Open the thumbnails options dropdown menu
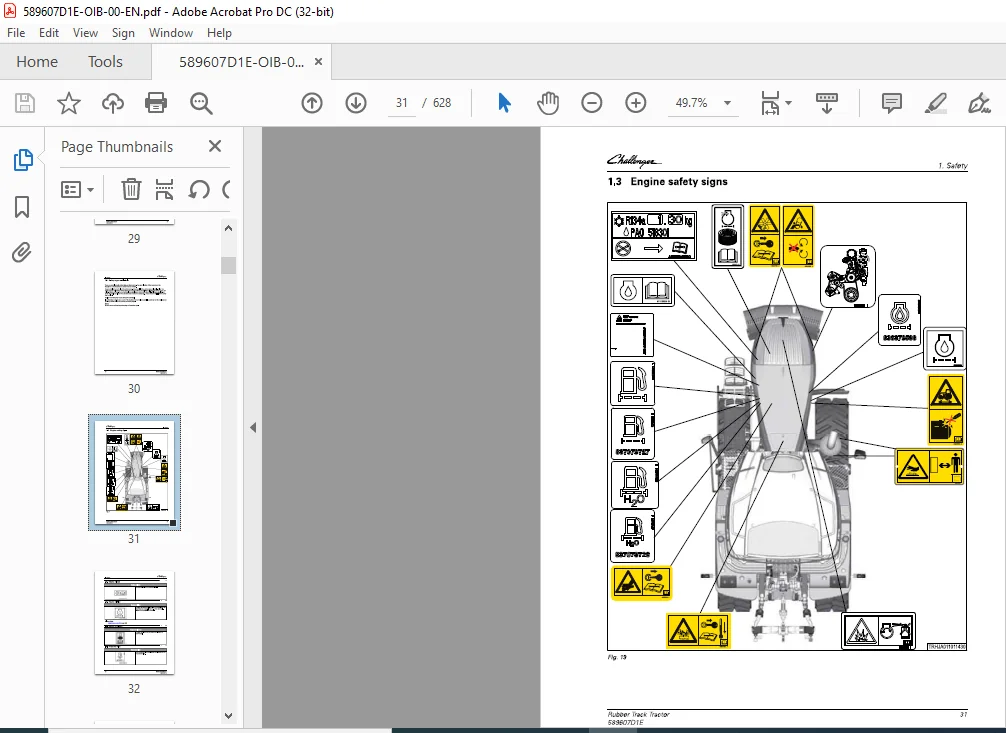Screen dimensions: 1006x733 coord(78,189)
